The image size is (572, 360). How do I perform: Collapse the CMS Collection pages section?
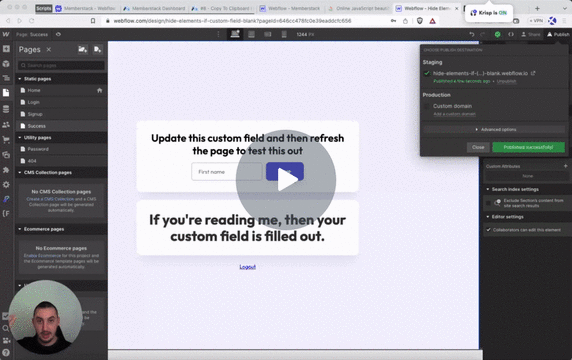(20, 173)
